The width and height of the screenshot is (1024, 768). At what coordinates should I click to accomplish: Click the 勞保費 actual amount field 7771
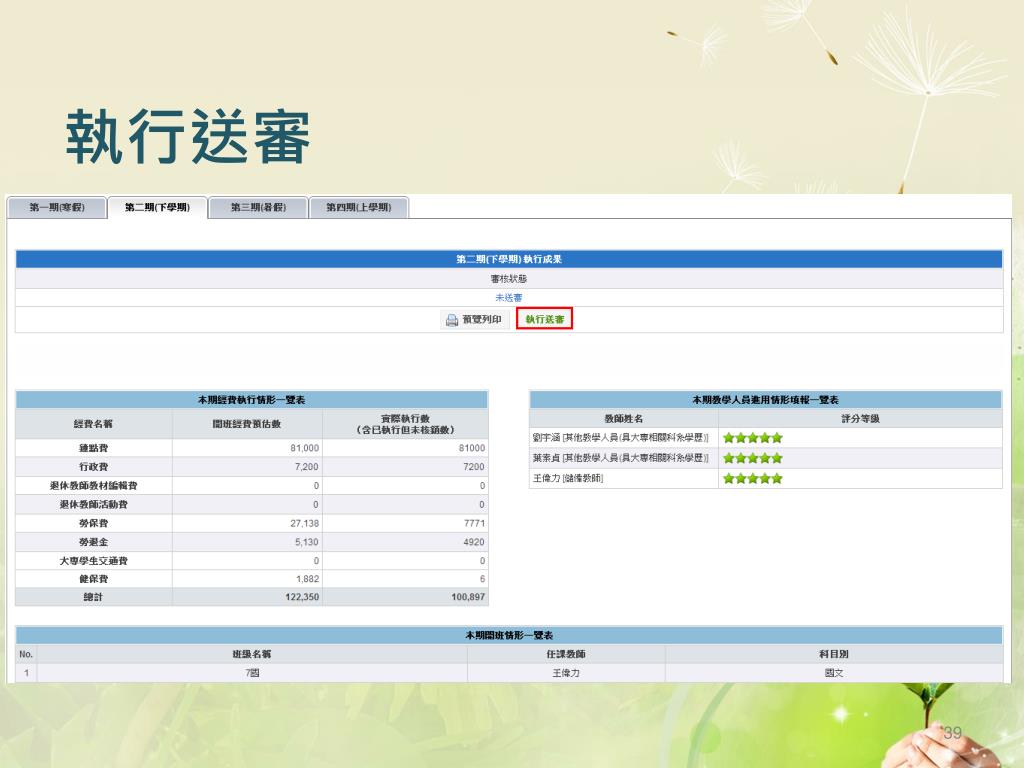point(405,523)
